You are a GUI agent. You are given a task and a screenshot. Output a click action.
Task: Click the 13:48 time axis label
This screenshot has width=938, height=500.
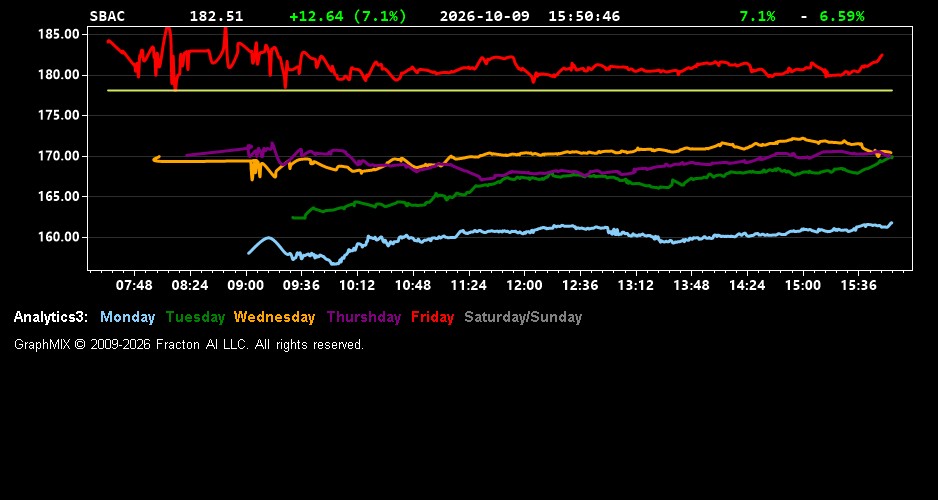(691, 285)
